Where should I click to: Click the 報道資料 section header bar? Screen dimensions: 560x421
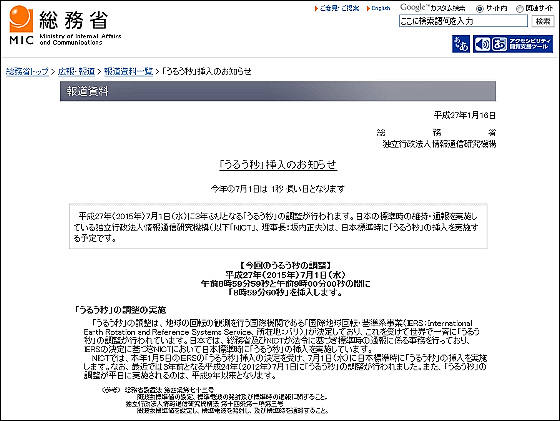pos(278,91)
